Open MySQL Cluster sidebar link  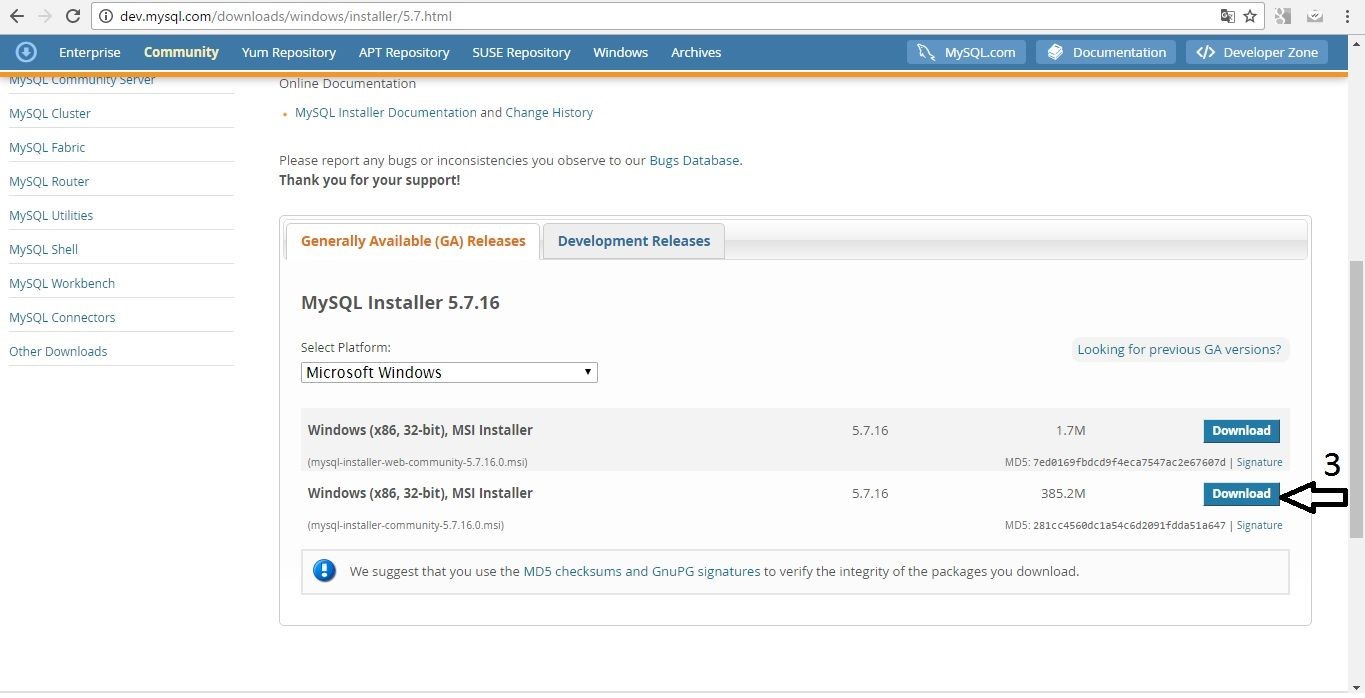point(50,113)
